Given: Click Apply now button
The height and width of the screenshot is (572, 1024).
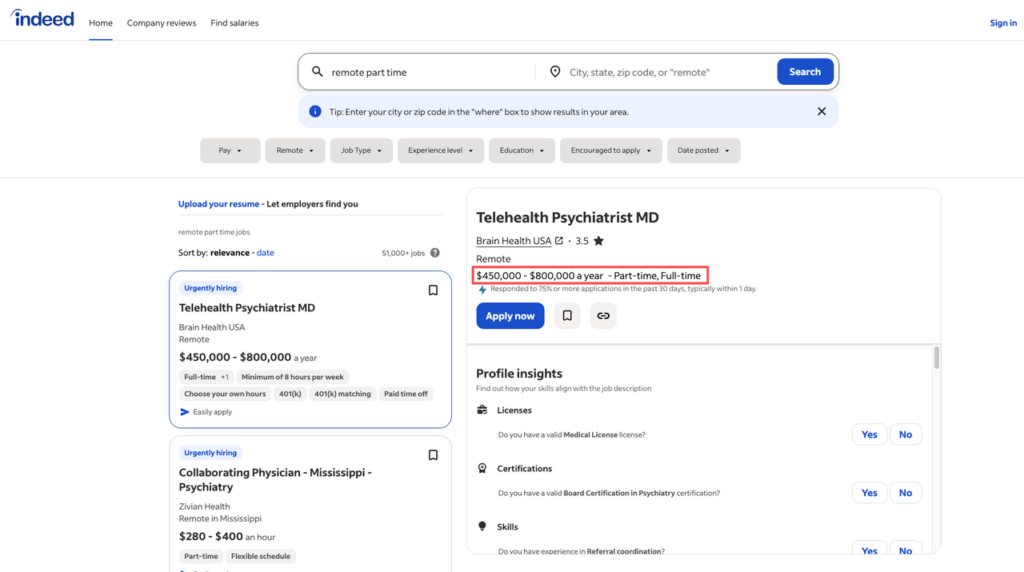Looking at the screenshot, I should [510, 316].
